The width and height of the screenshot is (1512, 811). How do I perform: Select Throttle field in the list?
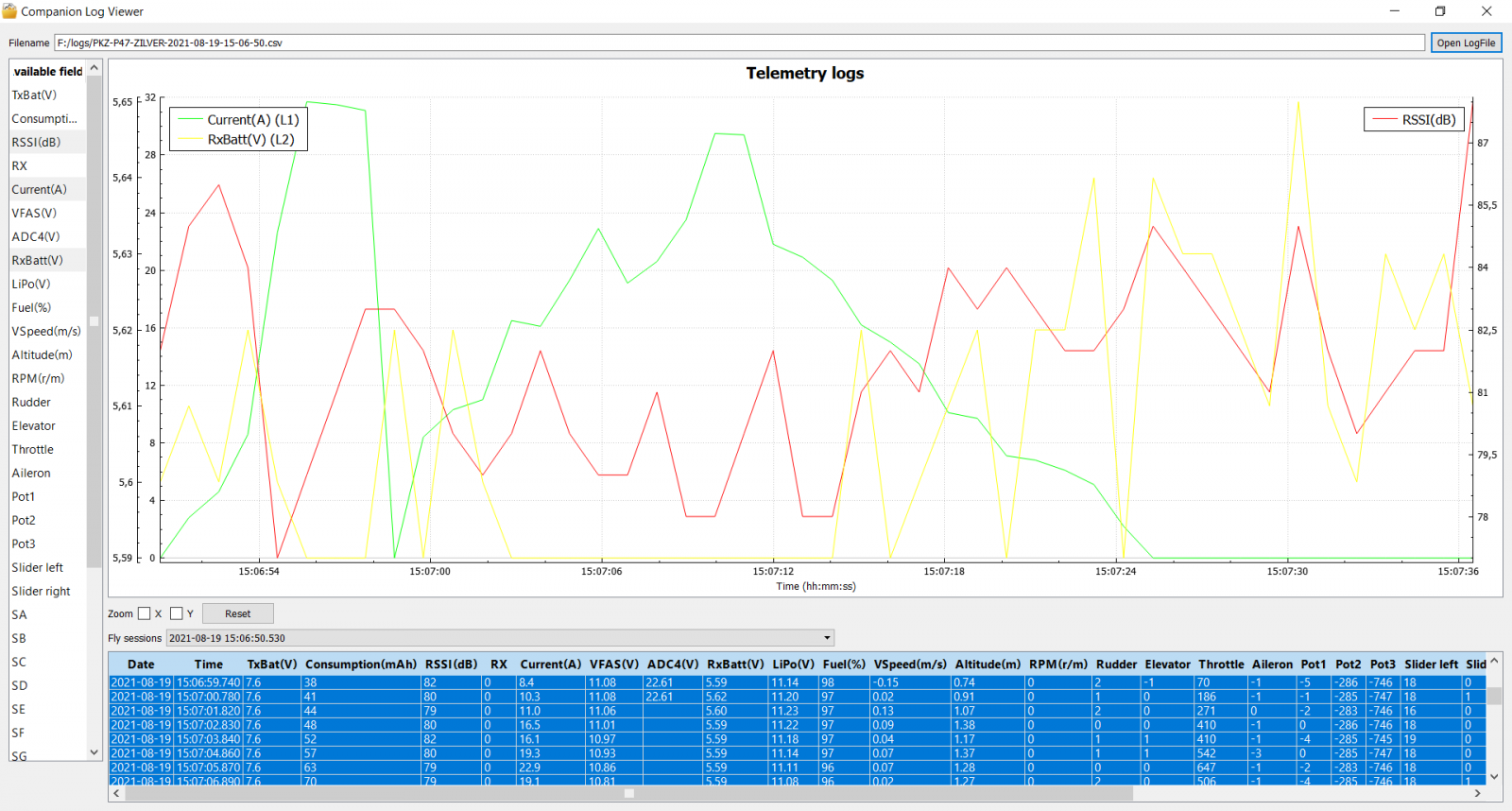coord(47,449)
